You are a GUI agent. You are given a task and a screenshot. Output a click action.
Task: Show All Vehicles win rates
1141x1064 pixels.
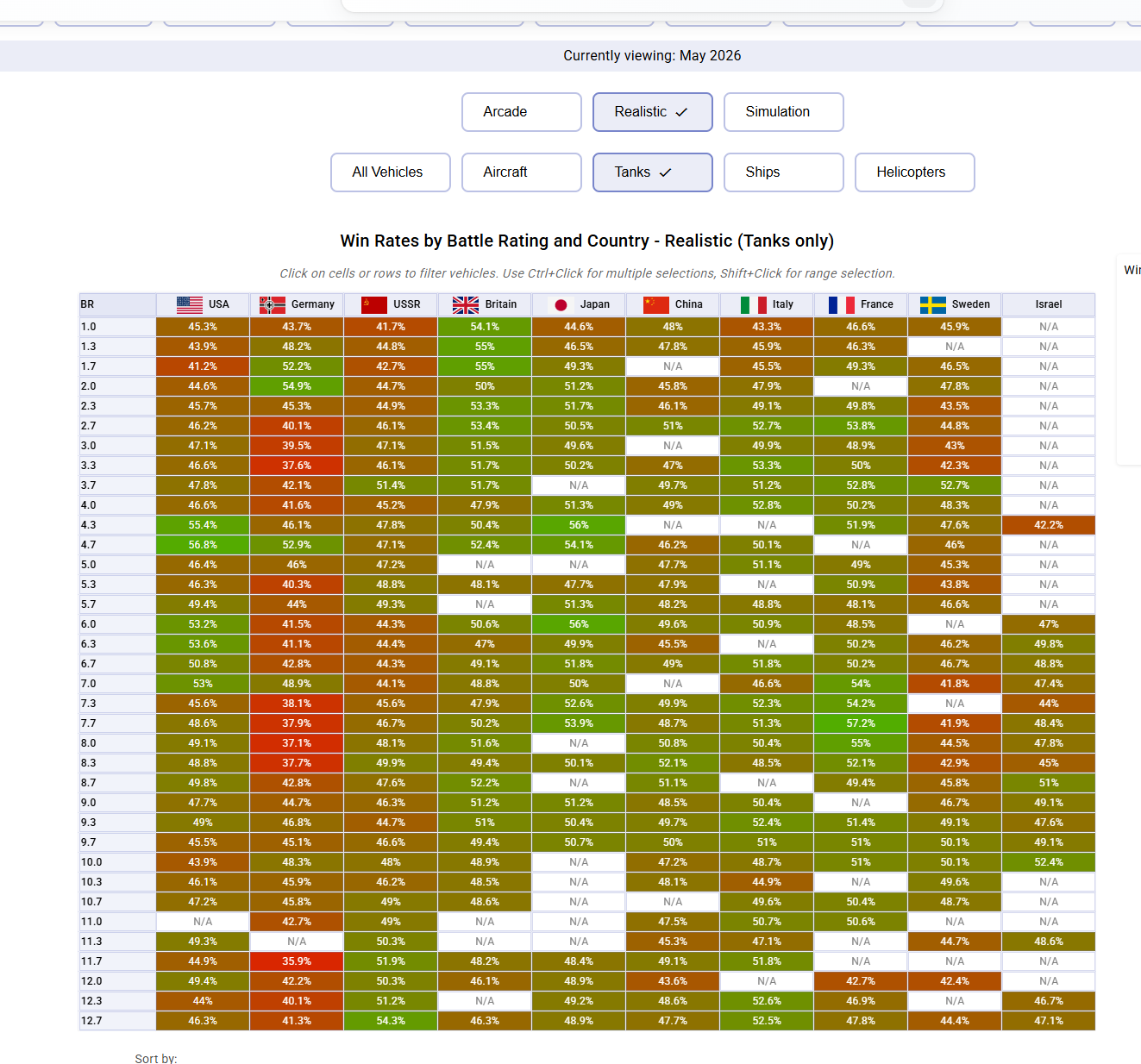[x=391, y=172]
